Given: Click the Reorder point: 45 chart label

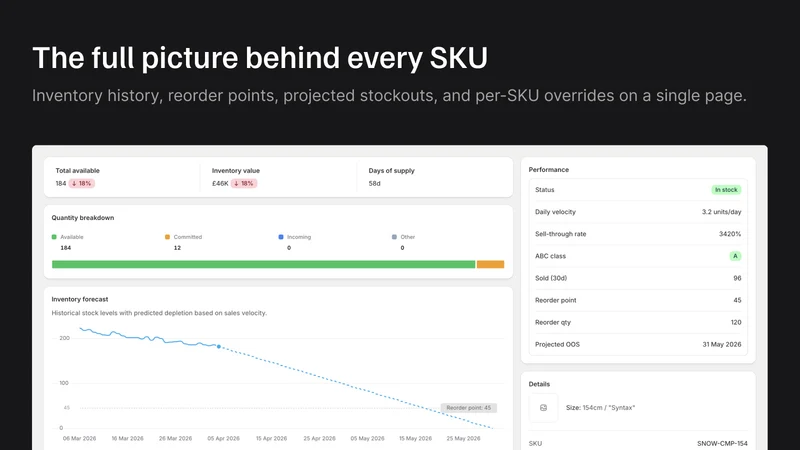Looking at the screenshot, I should (x=468, y=408).
